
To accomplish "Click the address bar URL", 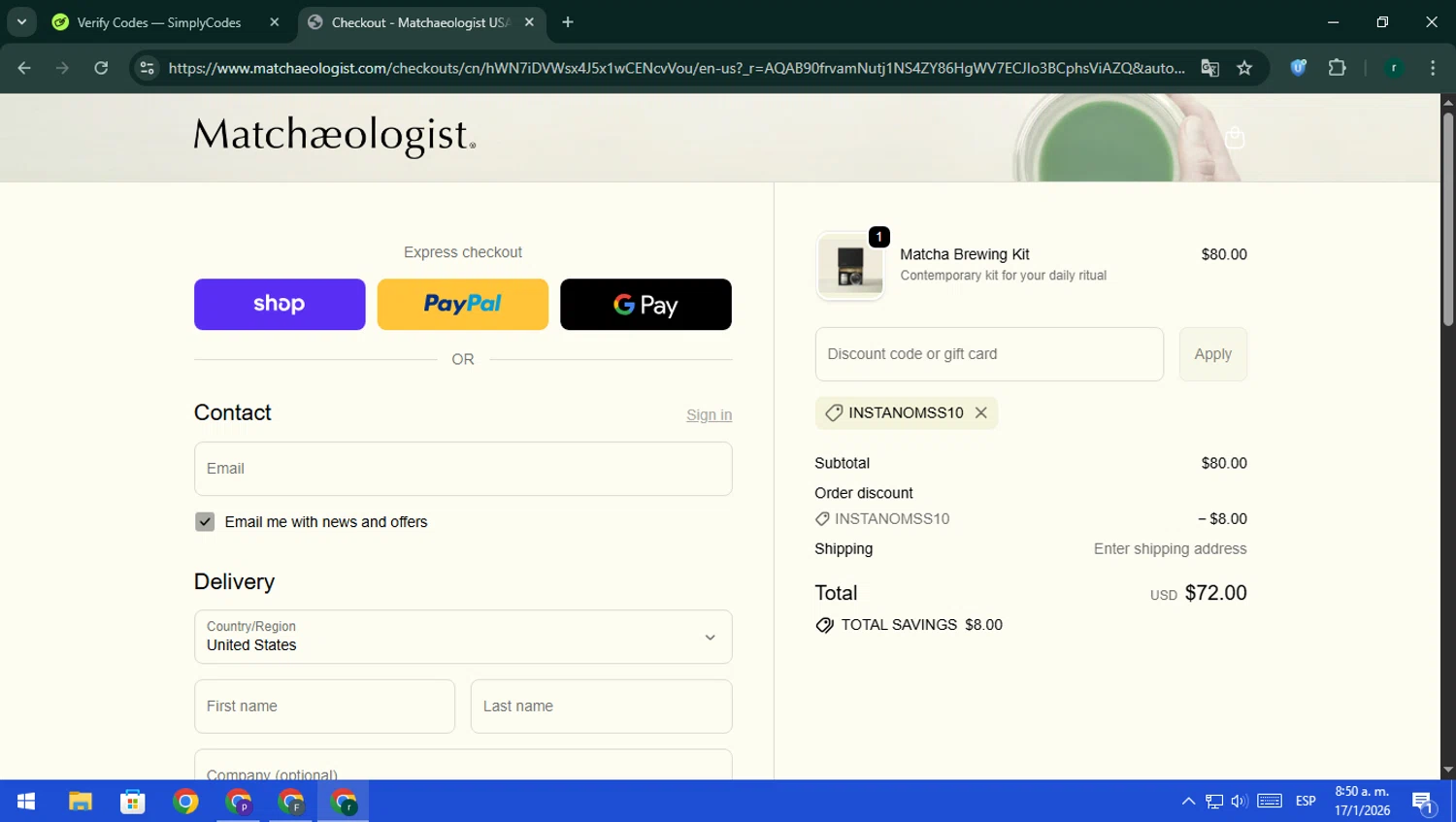I will point(677,68).
